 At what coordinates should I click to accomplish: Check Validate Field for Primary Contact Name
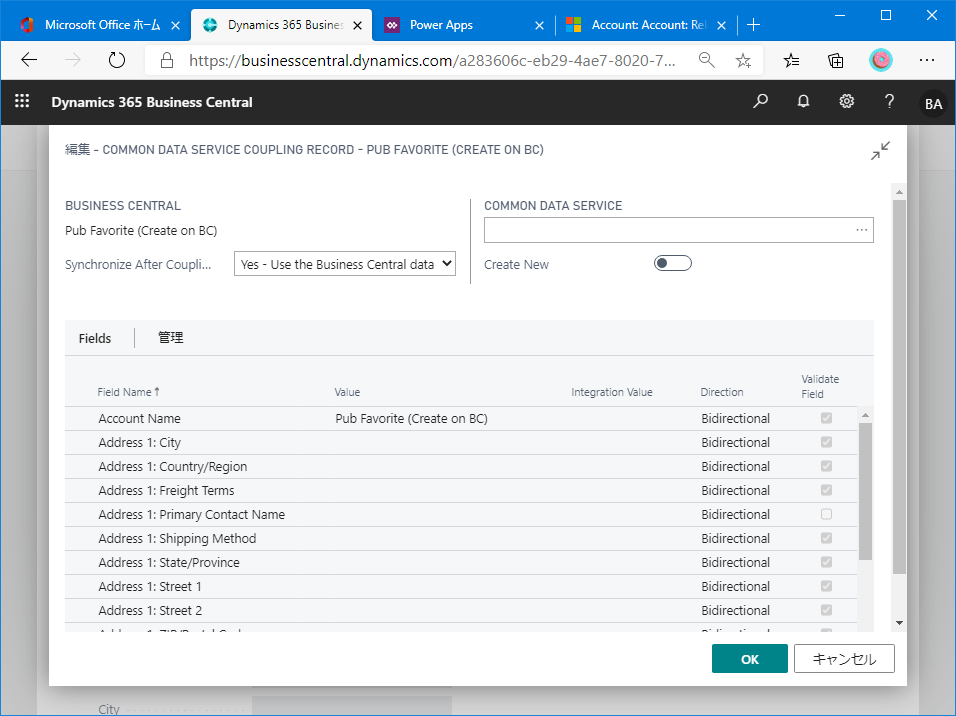[x=826, y=514]
